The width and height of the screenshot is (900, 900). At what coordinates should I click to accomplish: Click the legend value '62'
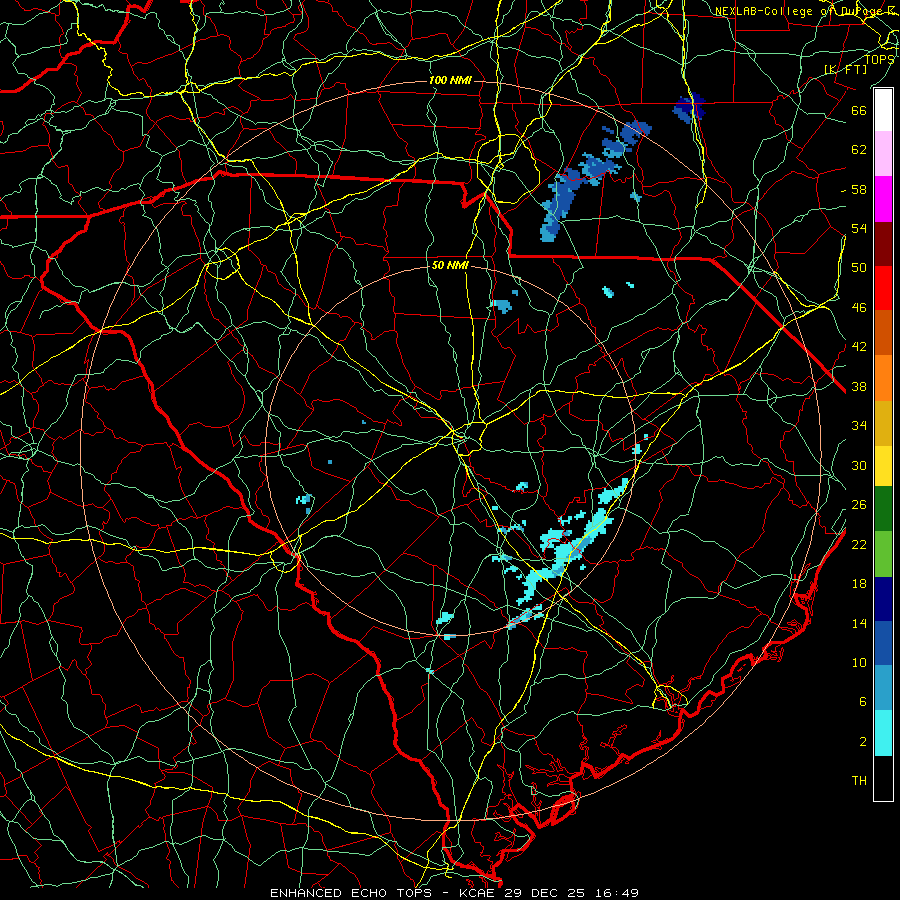pyautogui.click(x=859, y=150)
